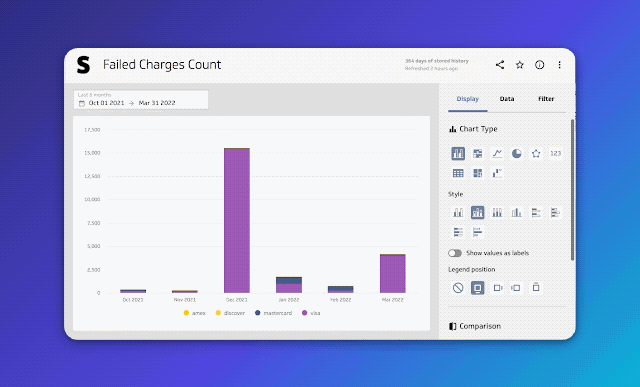This screenshot has width=640, height=387.
Task: Select the line chart type icon
Action: [497, 153]
